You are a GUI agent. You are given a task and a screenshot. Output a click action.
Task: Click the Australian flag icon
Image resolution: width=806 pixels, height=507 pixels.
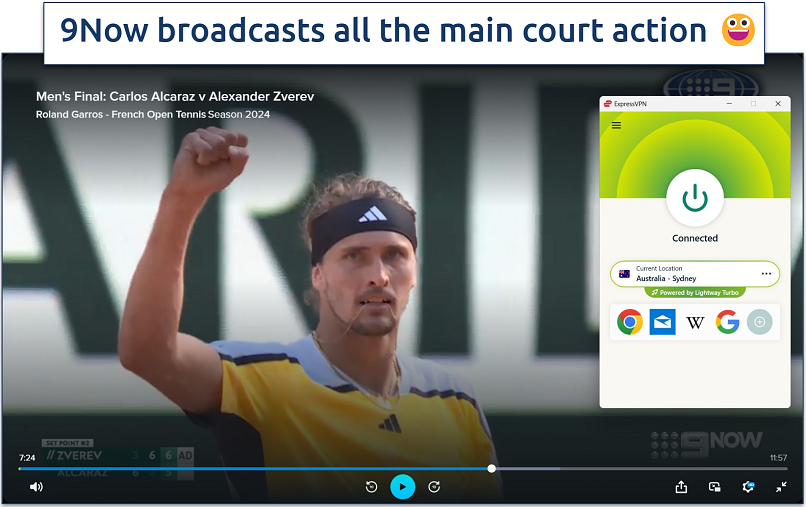click(x=625, y=274)
